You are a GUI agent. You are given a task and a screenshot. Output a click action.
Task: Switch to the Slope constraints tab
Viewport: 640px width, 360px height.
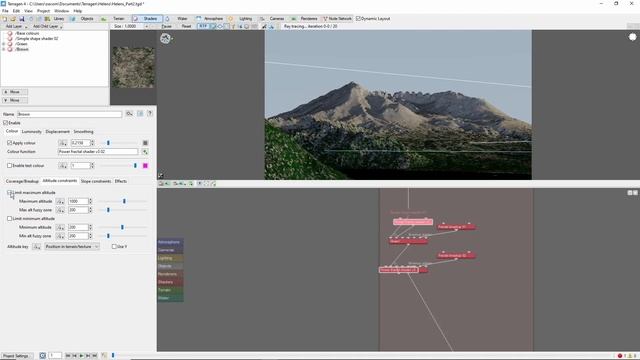click(x=96, y=181)
